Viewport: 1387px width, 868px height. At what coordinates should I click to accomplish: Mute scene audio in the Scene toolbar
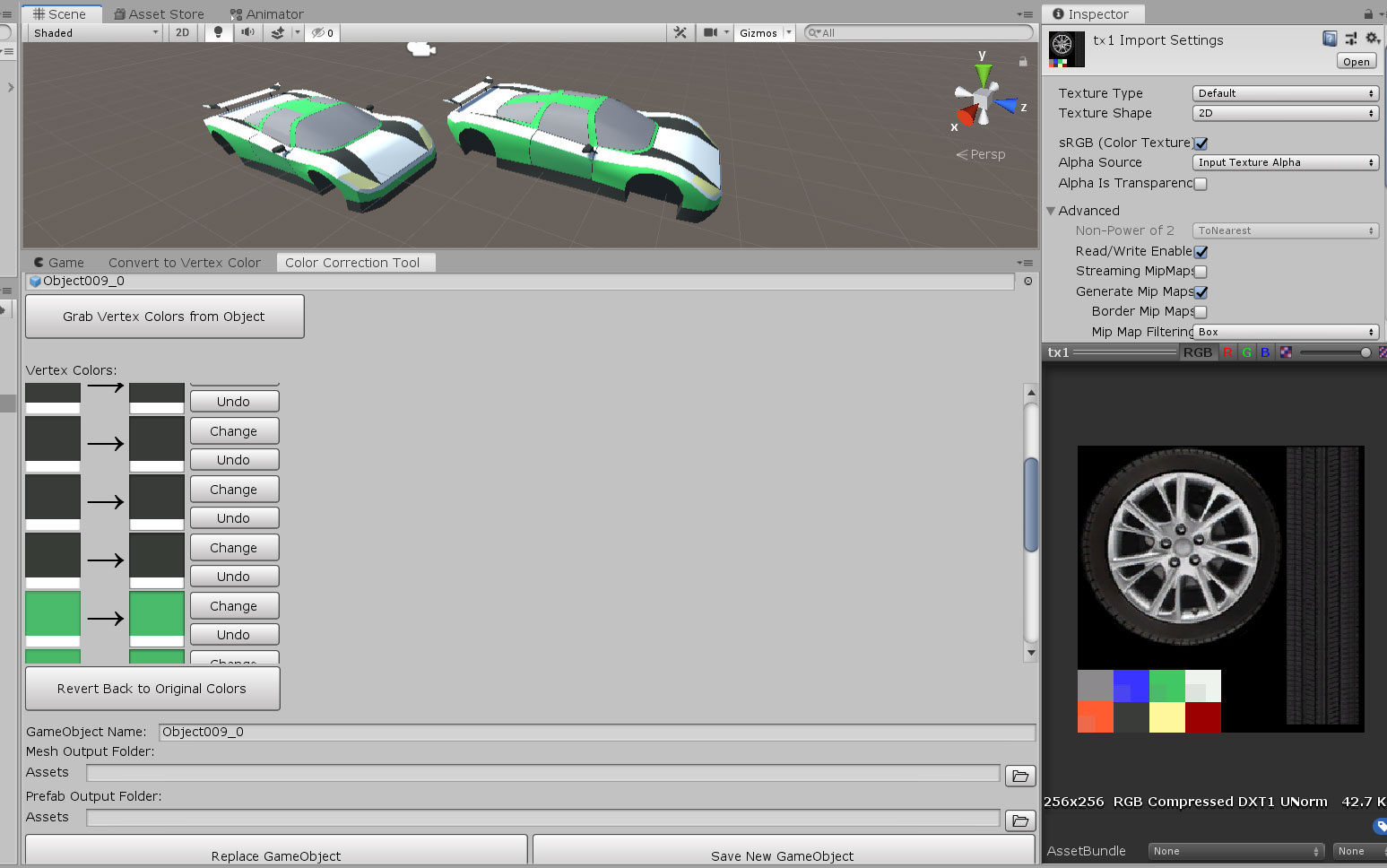(247, 32)
